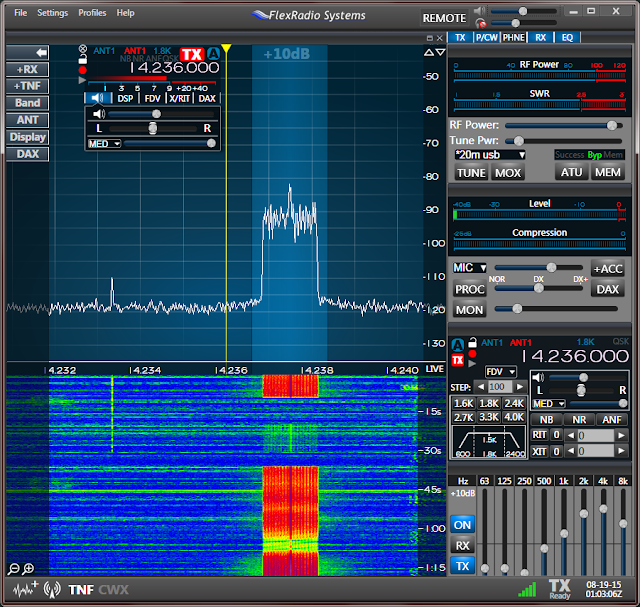The image size is (640, 607).
Task: Click the waveform plus icon in the status bar
Action: click(25, 589)
